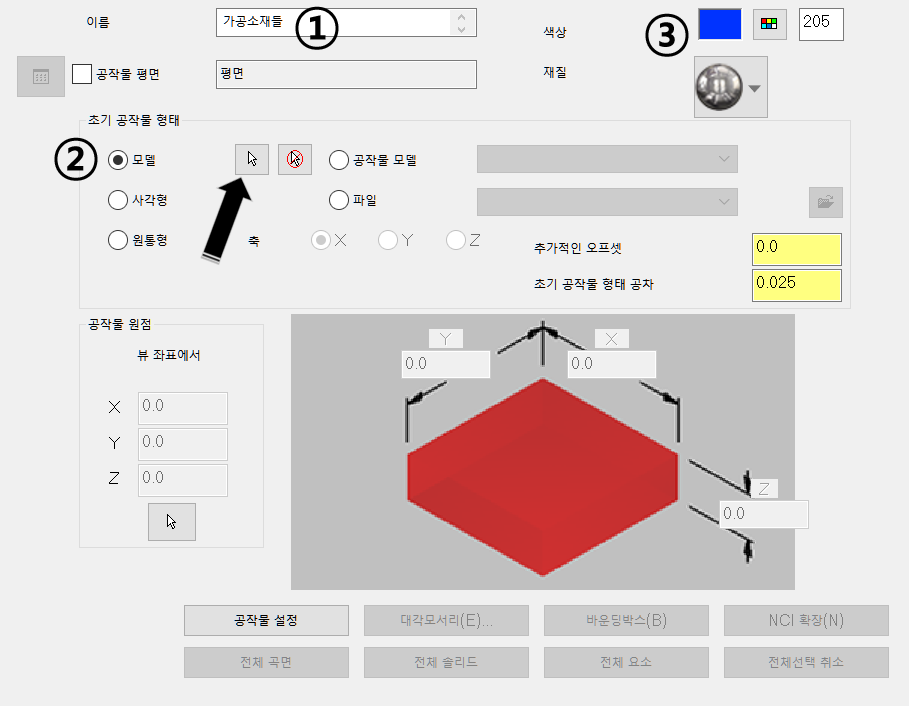Click the 공작물 원점 Z field

[x=183, y=480]
